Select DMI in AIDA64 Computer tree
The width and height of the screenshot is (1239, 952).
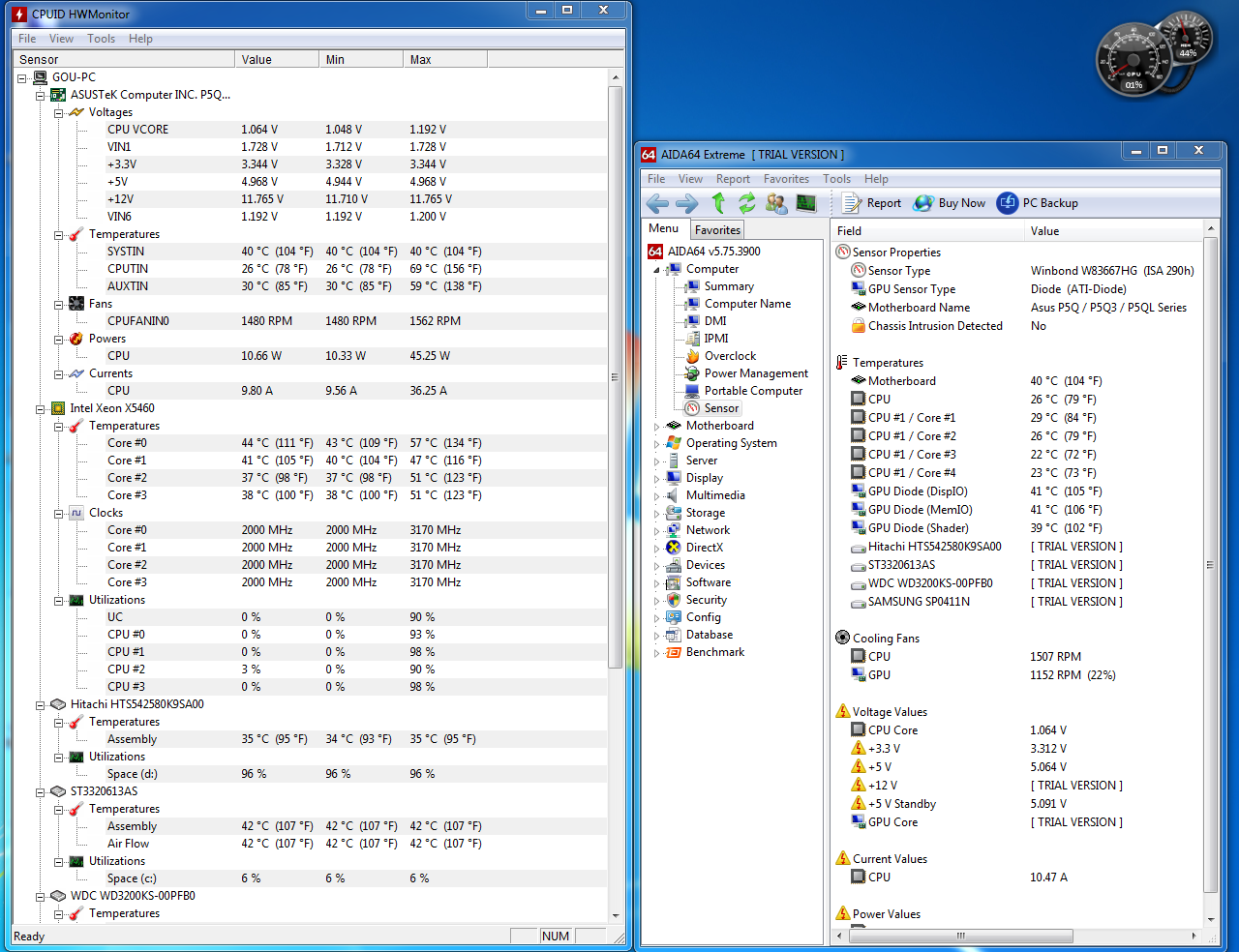pyautogui.click(x=715, y=321)
